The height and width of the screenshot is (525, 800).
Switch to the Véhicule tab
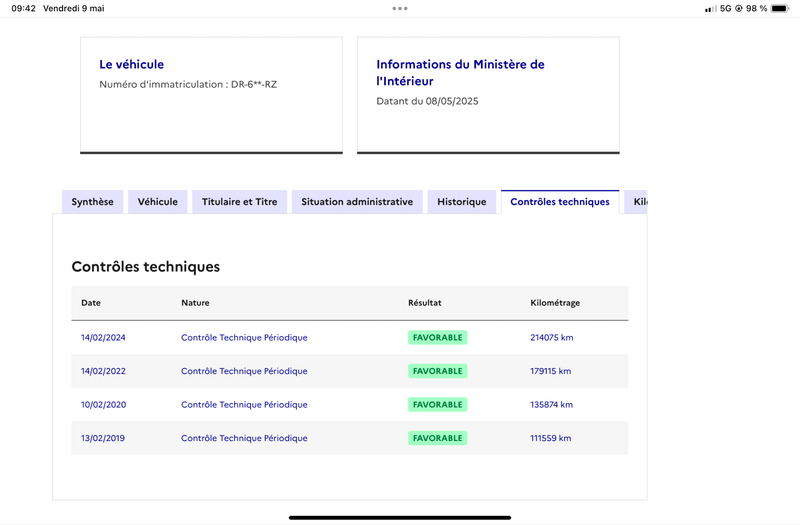[x=157, y=202]
